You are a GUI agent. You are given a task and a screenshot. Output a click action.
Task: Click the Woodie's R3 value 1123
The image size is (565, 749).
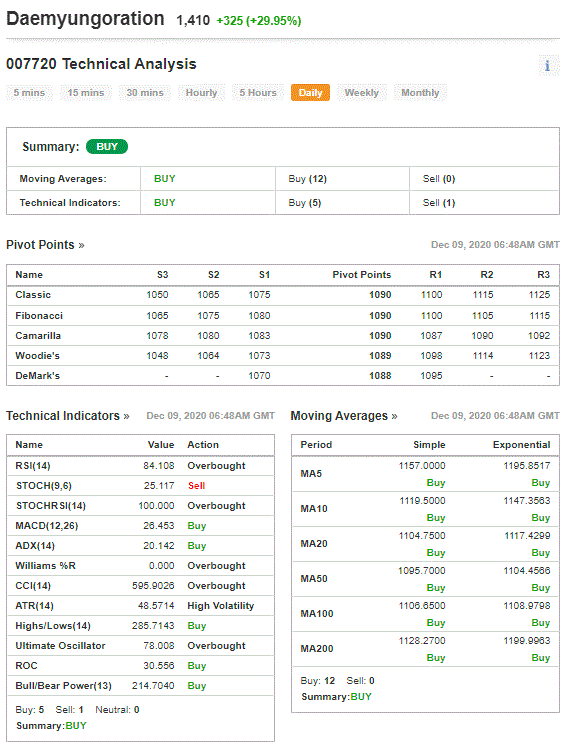pyautogui.click(x=539, y=356)
